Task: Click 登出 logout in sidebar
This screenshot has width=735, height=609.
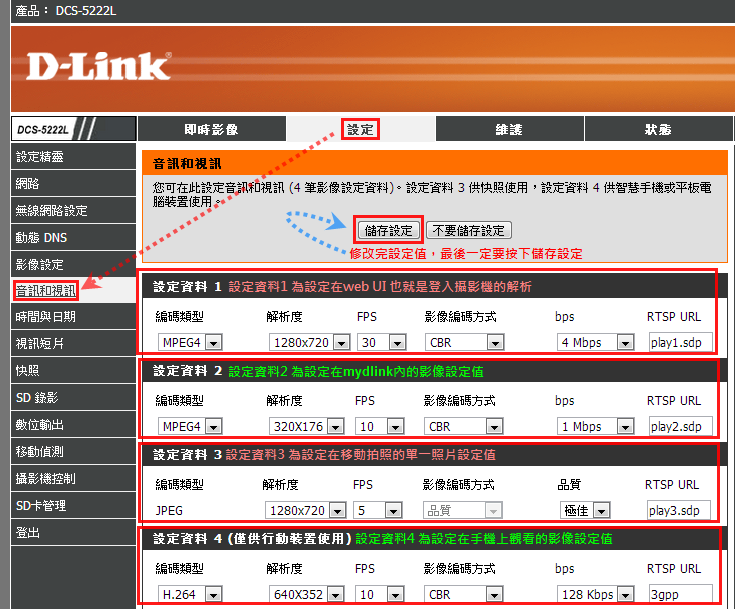Action: pos(74,533)
